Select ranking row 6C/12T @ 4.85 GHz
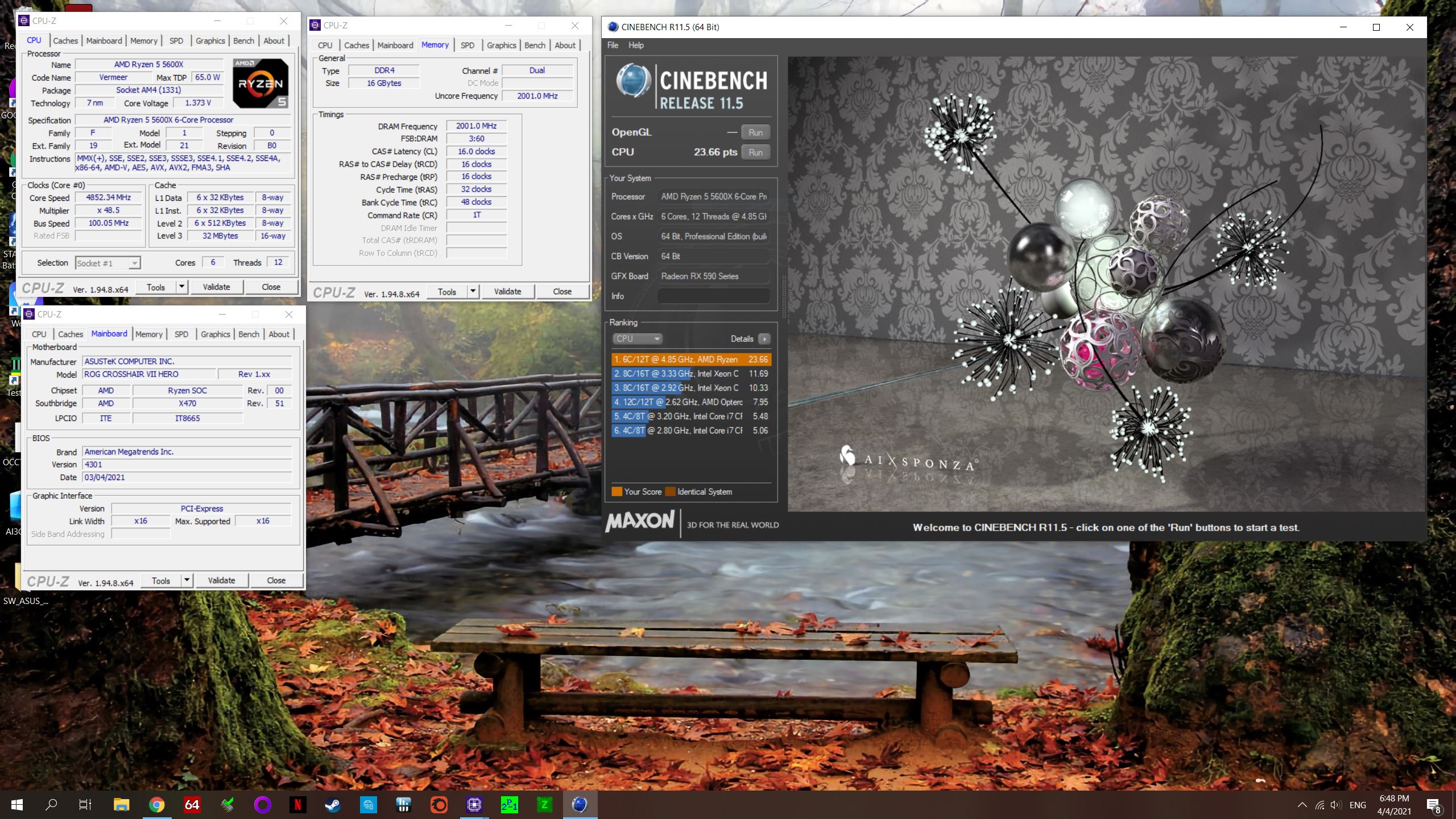Image resolution: width=1456 pixels, height=819 pixels. coord(691,359)
